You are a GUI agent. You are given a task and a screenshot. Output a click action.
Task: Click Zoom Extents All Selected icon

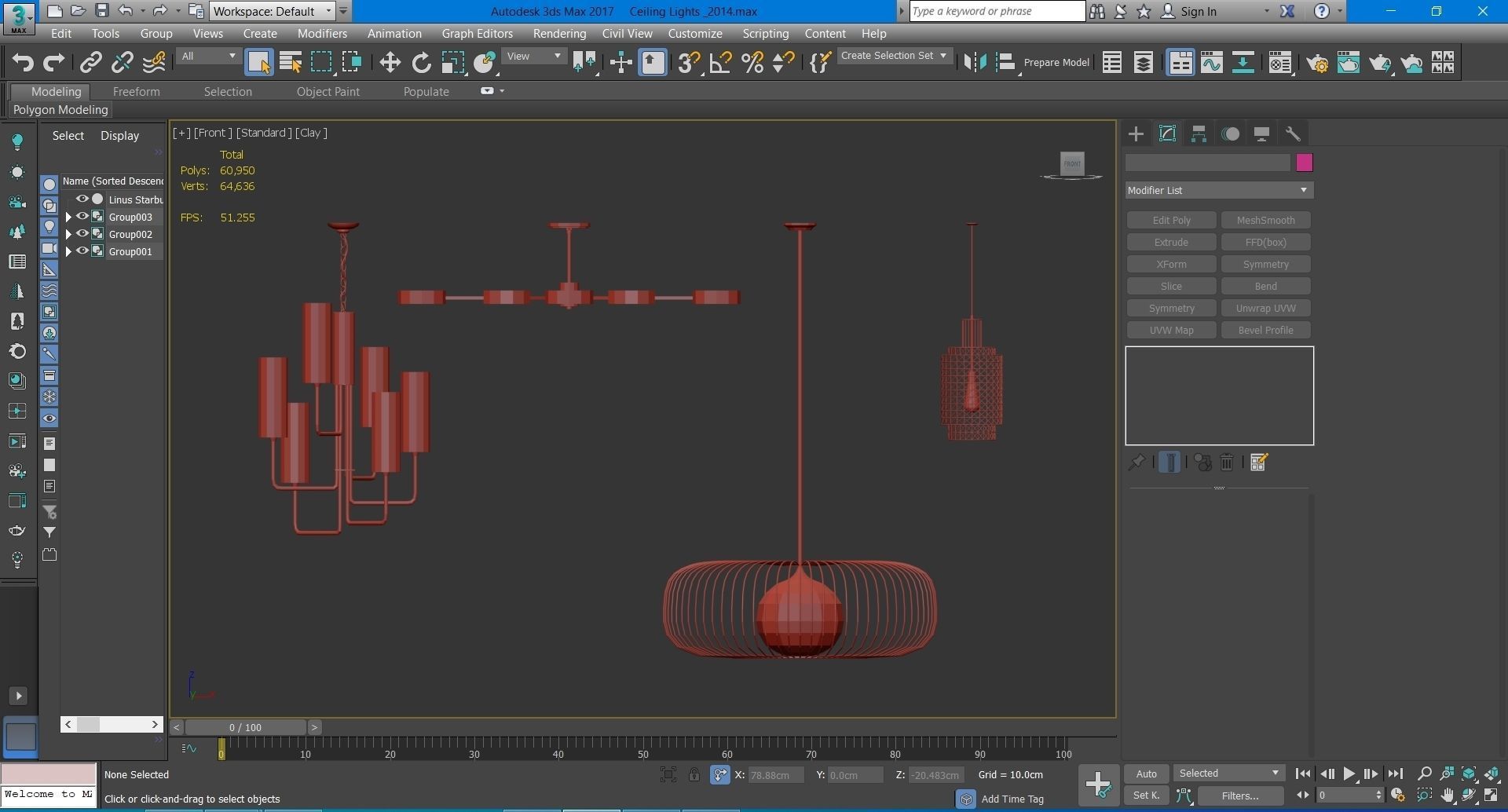coord(1492,774)
